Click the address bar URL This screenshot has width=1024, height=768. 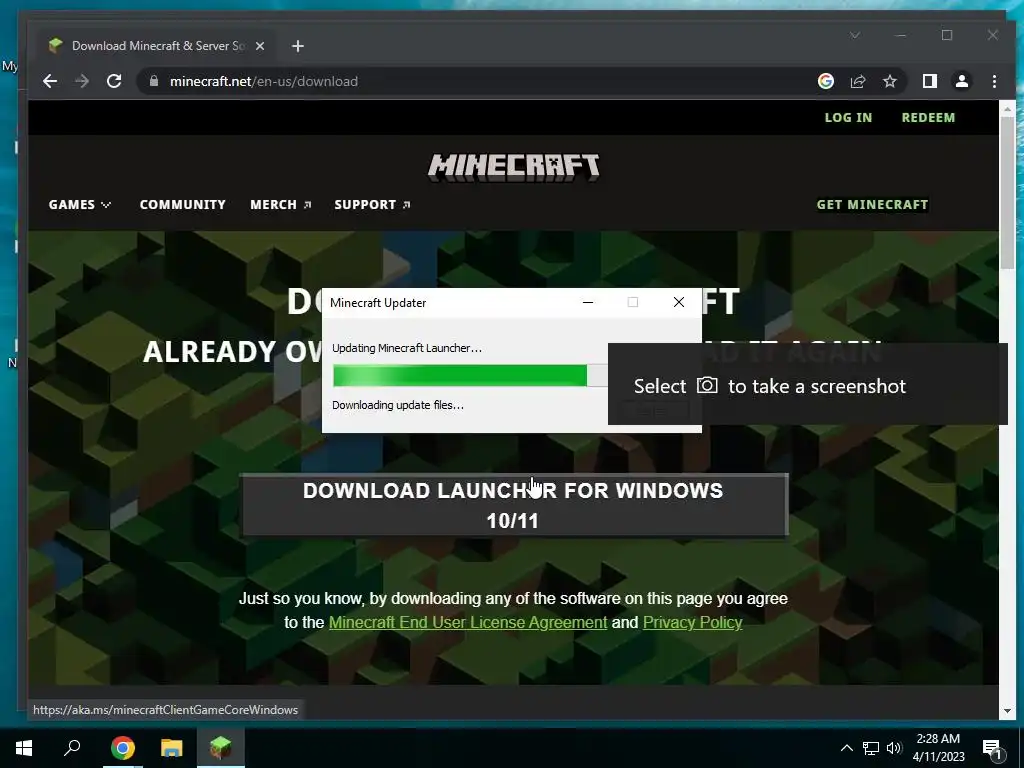264,81
